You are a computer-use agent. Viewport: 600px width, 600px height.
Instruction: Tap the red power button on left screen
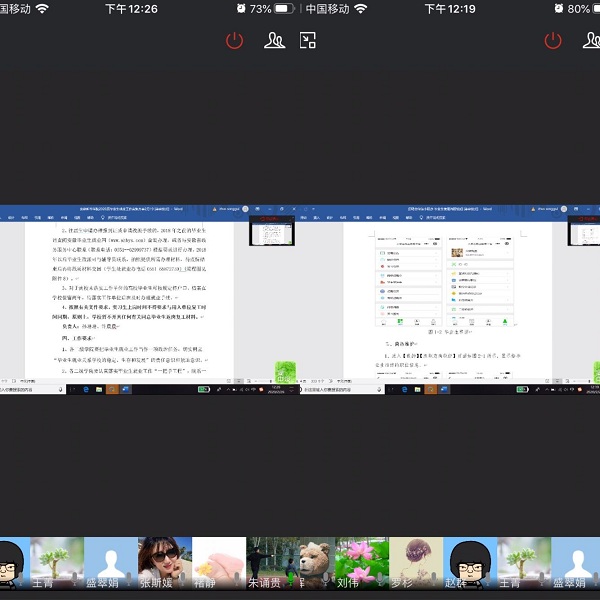(234, 40)
